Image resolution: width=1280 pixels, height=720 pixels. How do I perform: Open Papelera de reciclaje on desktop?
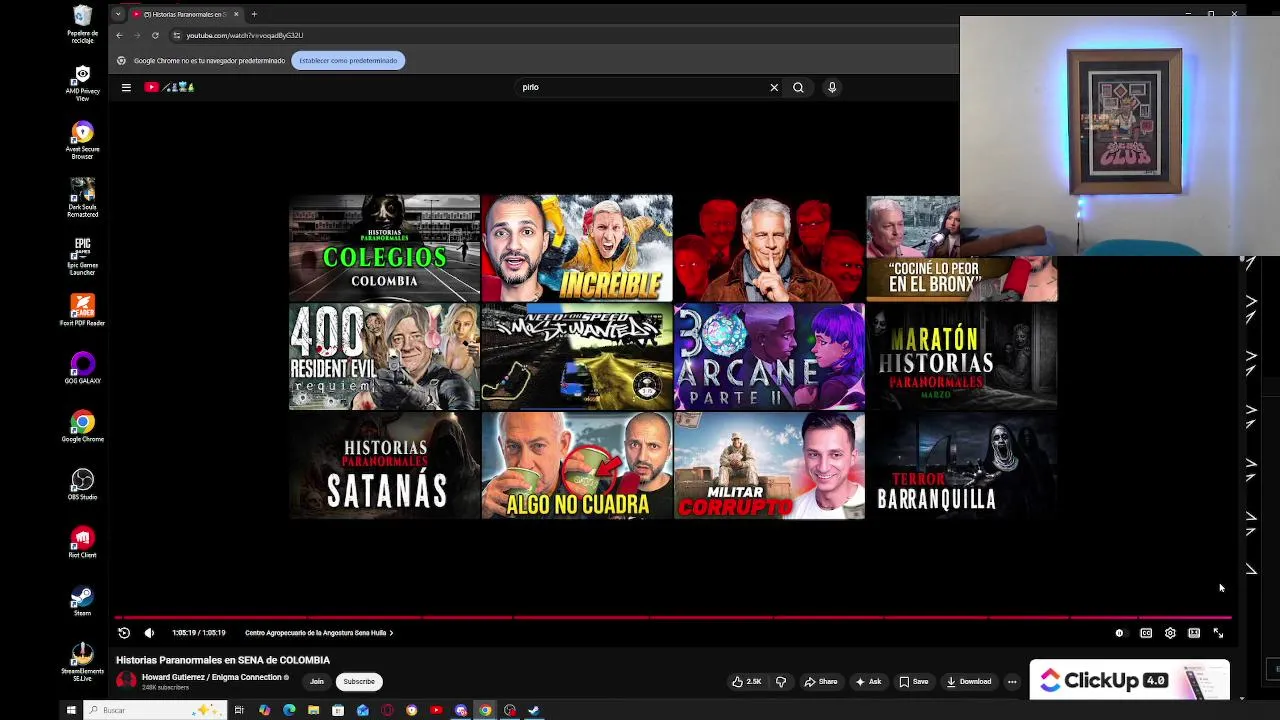(82, 24)
